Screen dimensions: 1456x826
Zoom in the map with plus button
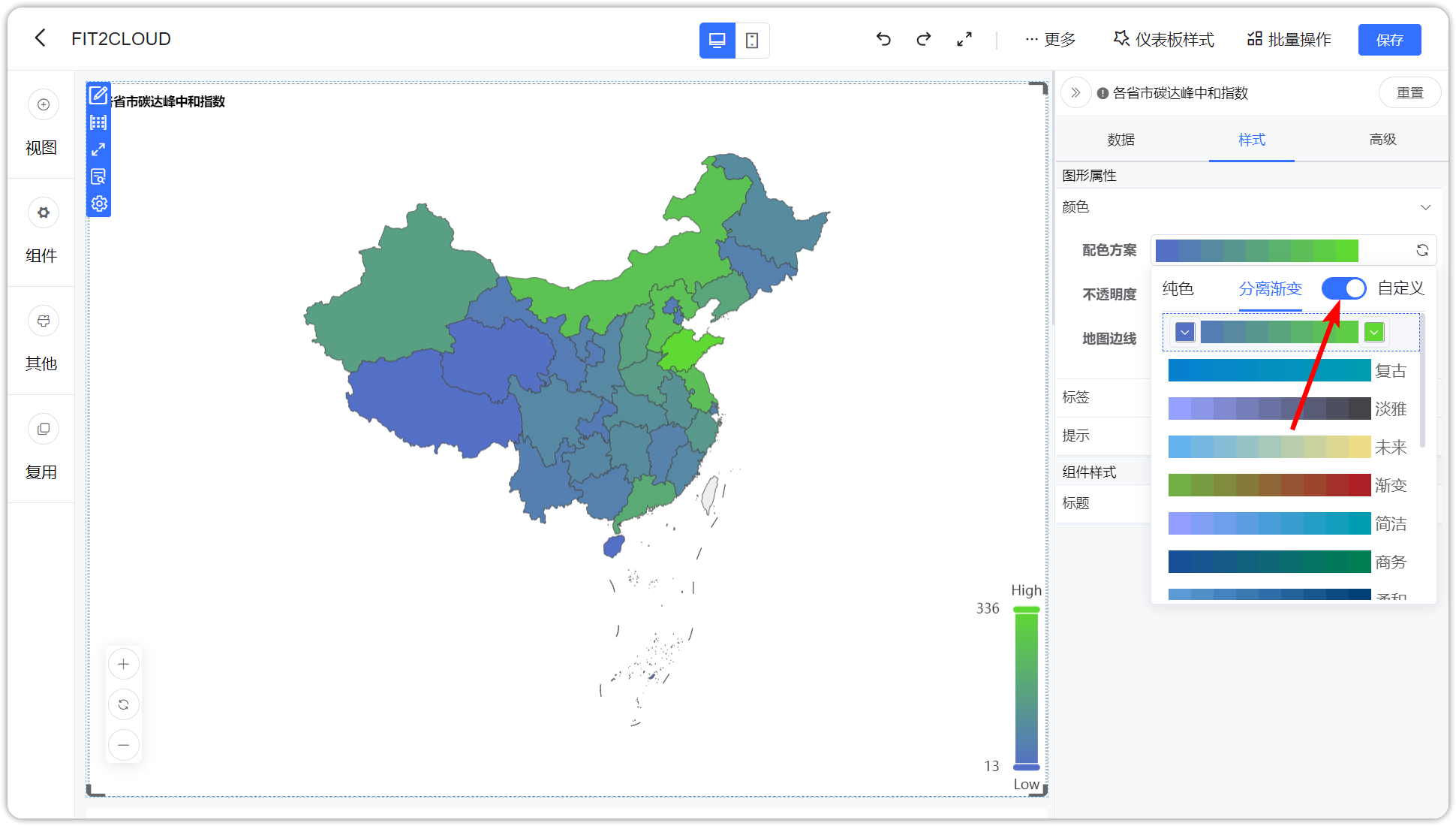point(124,664)
